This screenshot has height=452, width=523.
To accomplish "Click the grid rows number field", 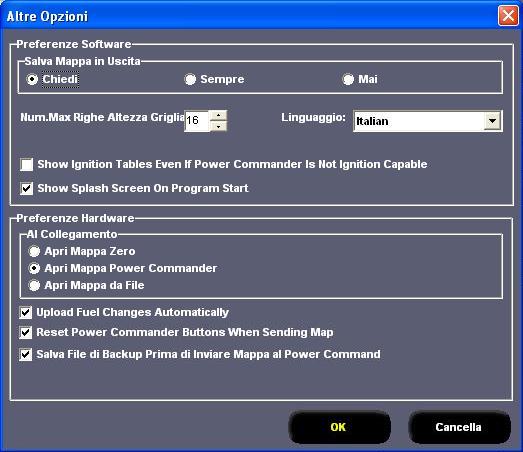I will (197, 121).
